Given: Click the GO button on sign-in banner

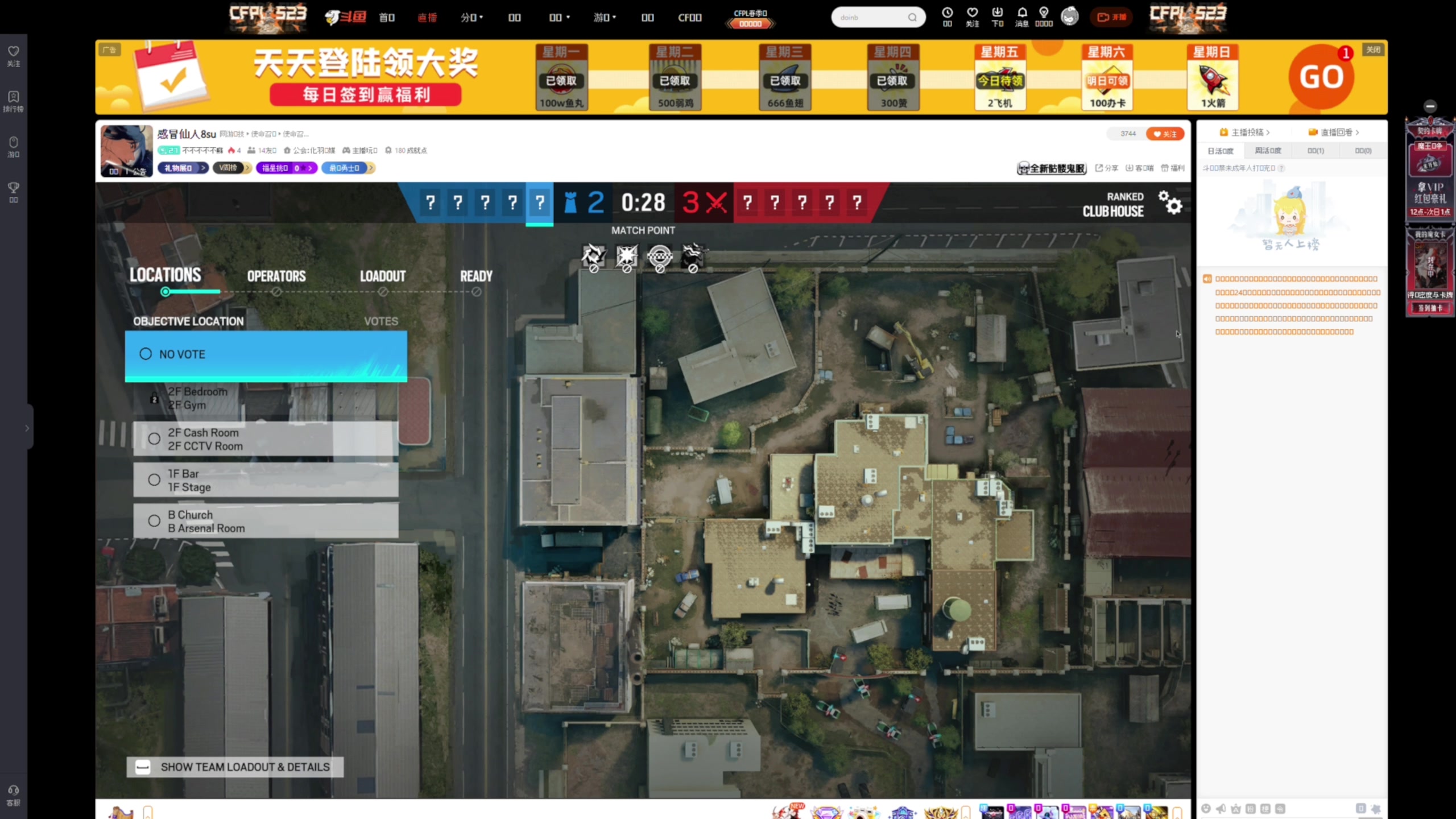Looking at the screenshot, I should tap(1321, 77).
